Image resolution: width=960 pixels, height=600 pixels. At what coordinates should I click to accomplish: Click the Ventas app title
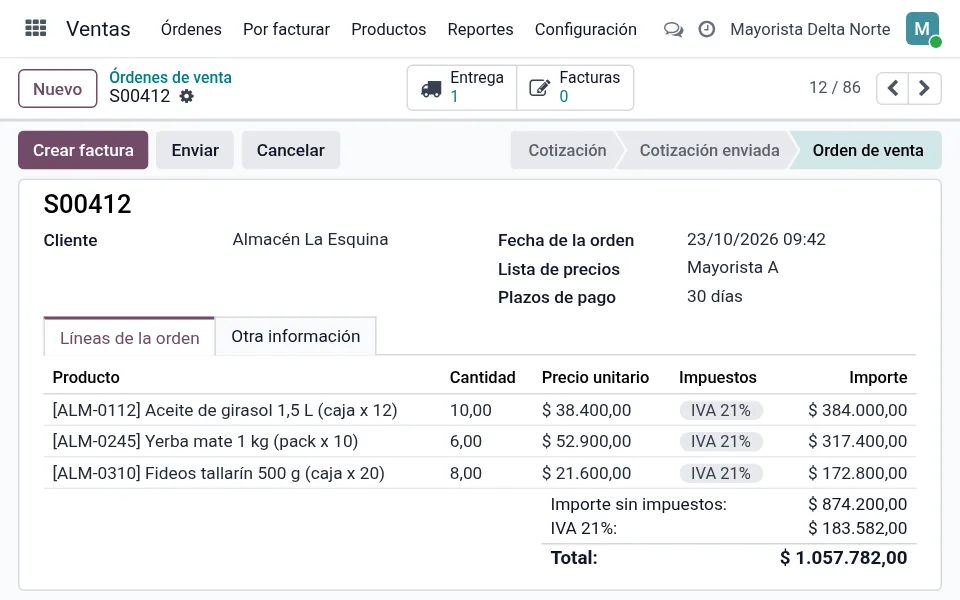pos(99,29)
